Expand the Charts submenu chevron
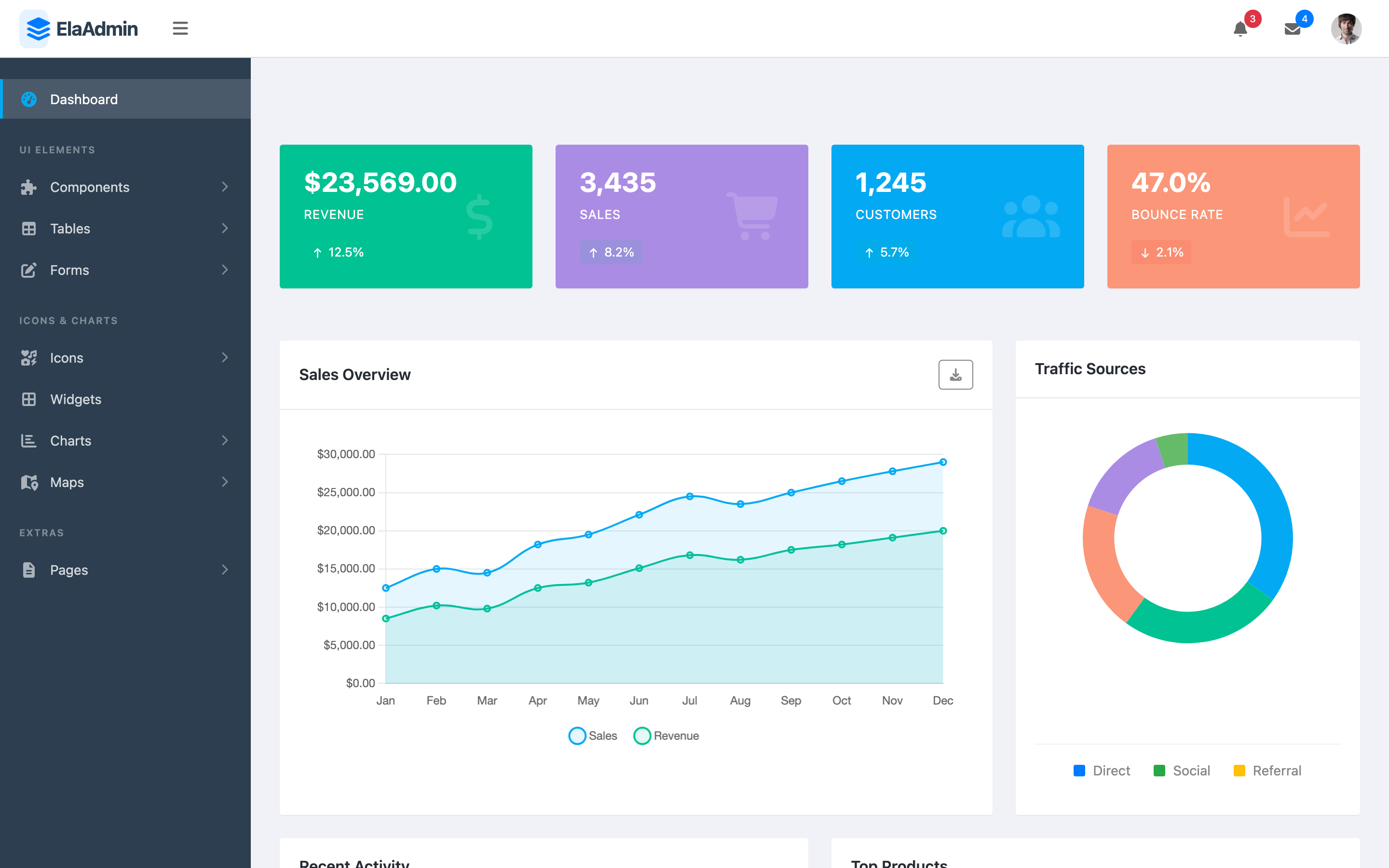Image resolution: width=1389 pixels, height=868 pixels. point(225,440)
